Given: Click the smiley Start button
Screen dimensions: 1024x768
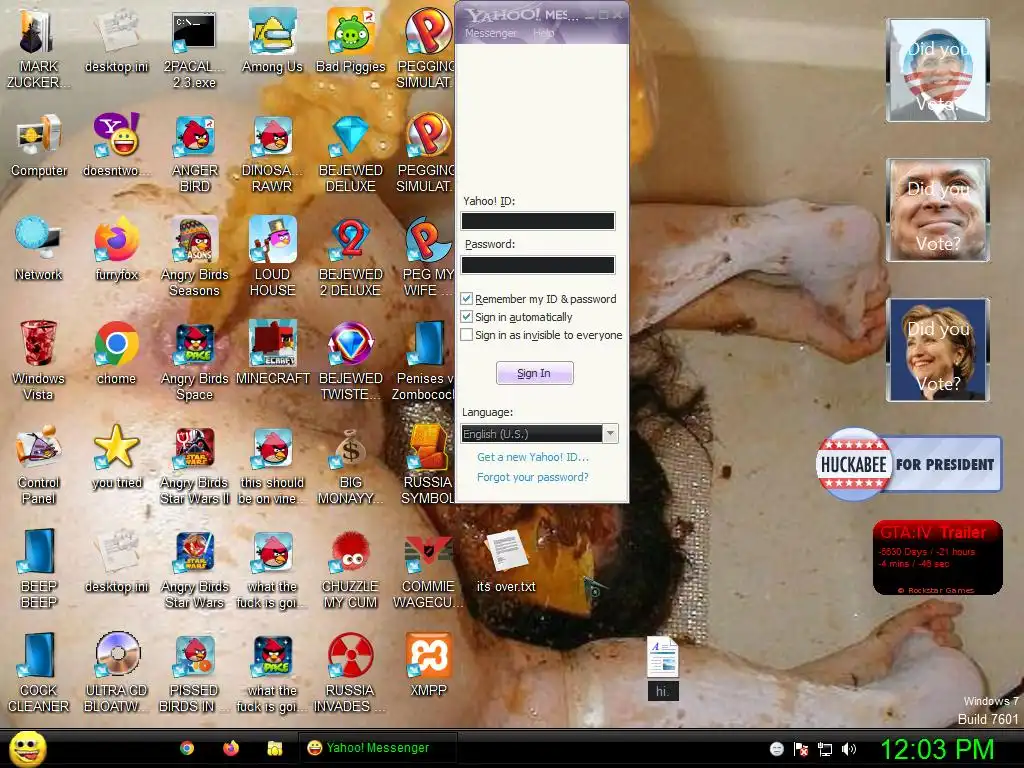Looking at the screenshot, I should pos(27,748).
